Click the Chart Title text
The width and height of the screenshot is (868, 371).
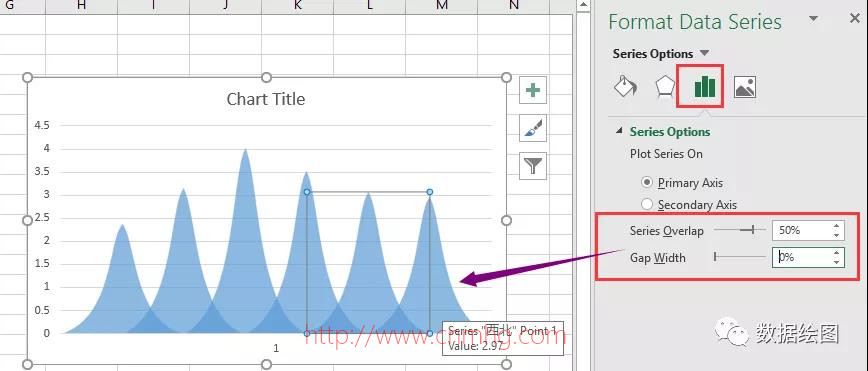pos(266,99)
